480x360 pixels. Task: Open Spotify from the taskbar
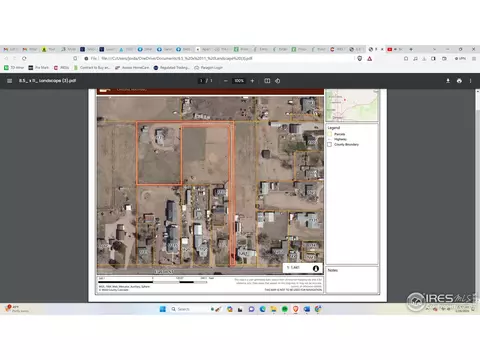point(285,309)
